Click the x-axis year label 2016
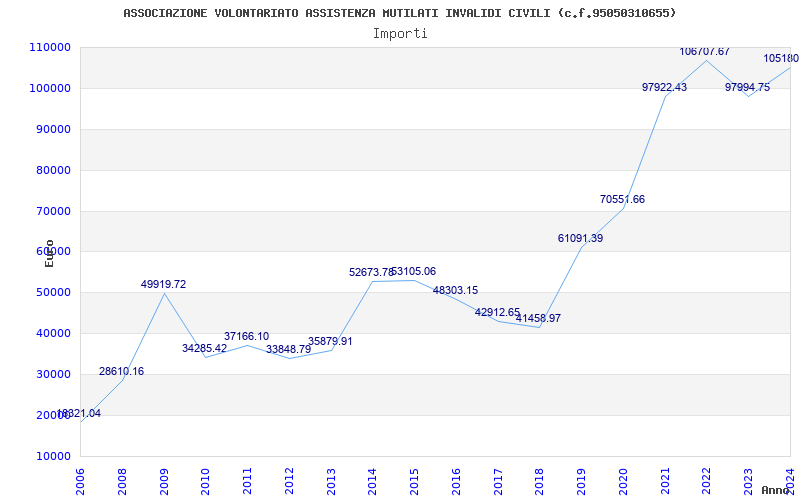This screenshot has width=800, height=500. pyautogui.click(x=456, y=482)
